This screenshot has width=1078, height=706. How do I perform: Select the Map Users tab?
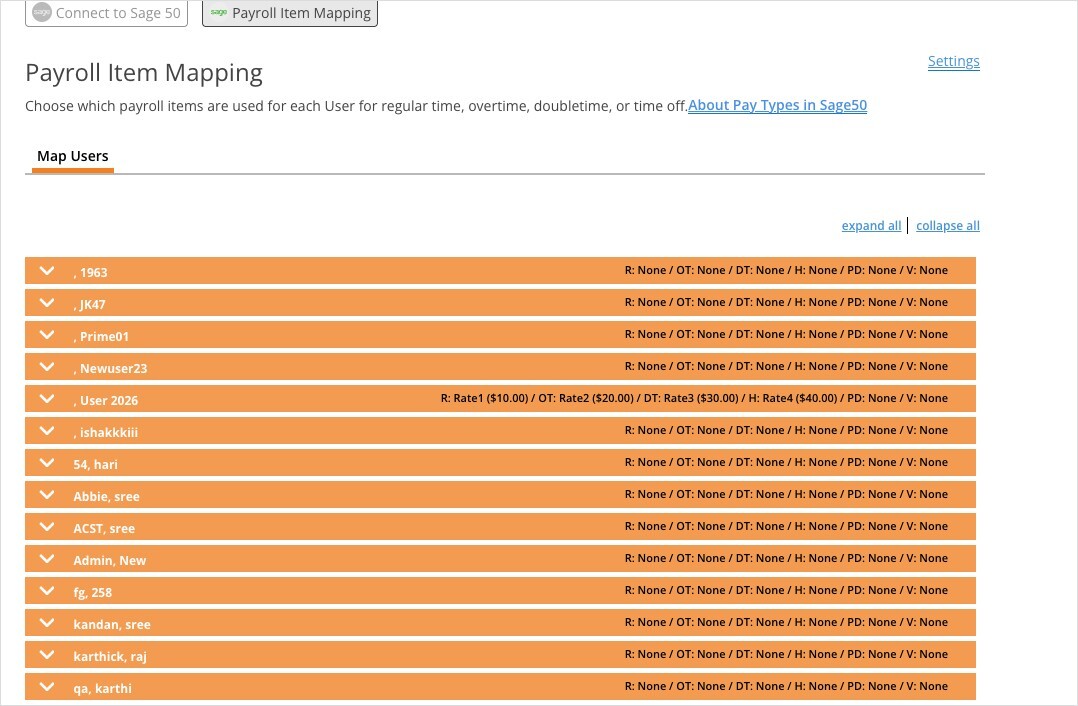(73, 157)
